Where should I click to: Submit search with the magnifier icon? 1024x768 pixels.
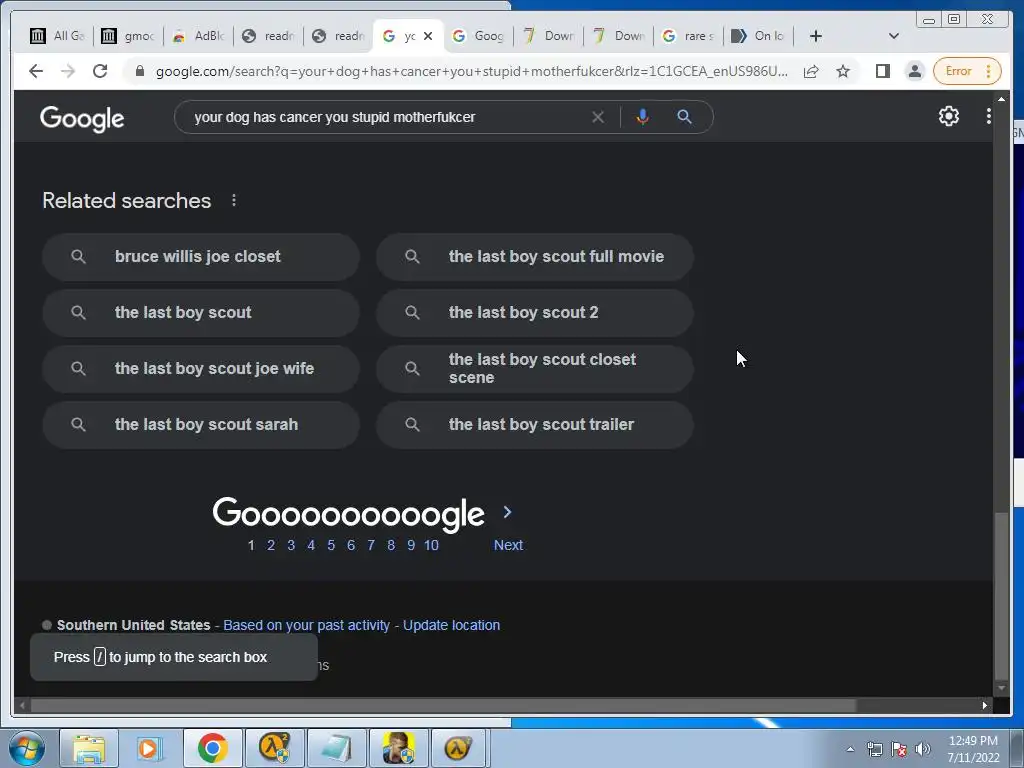point(684,117)
